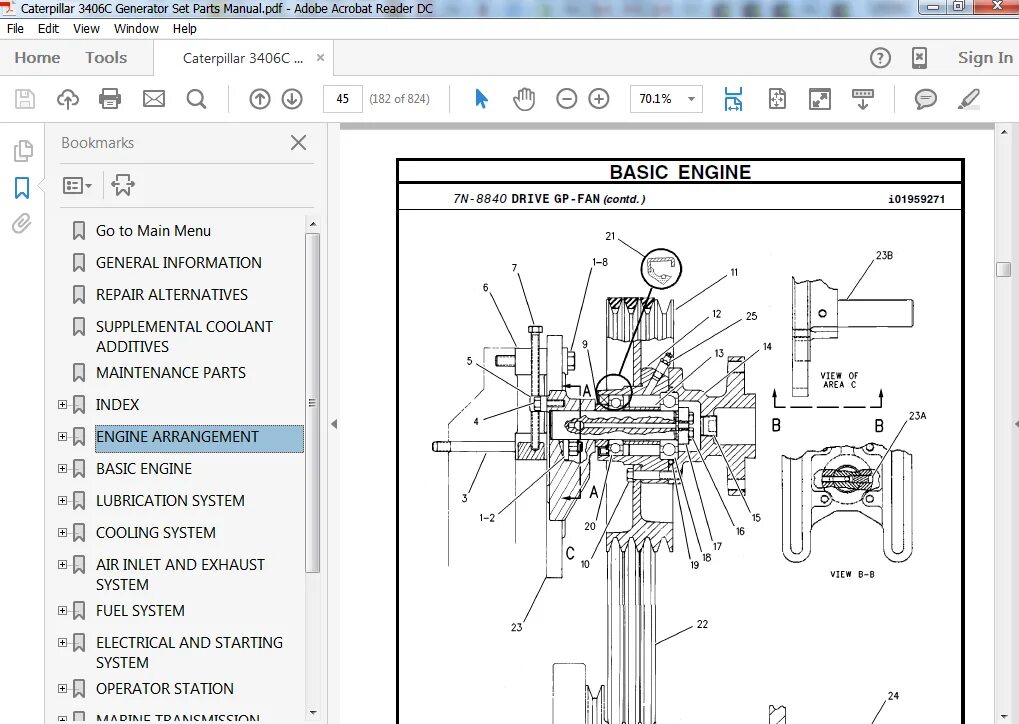
Task: Click the upload to cloud icon
Action: tap(68, 99)
